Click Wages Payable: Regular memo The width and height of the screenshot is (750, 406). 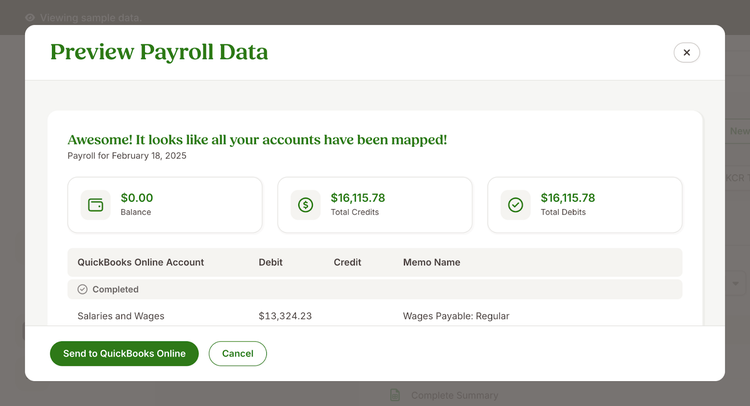[x=456, y=316]
